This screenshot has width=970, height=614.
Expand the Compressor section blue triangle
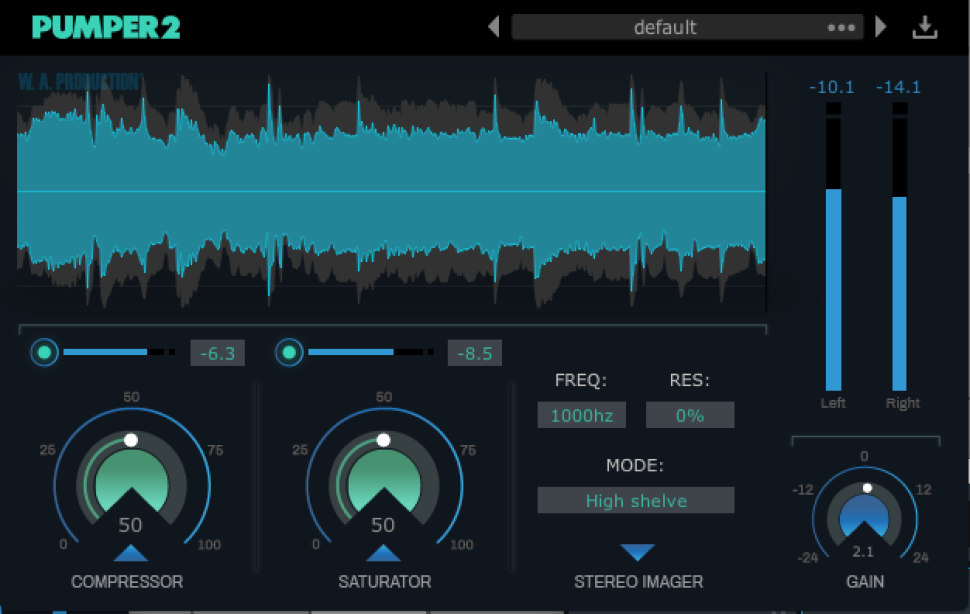click(131, 553)
